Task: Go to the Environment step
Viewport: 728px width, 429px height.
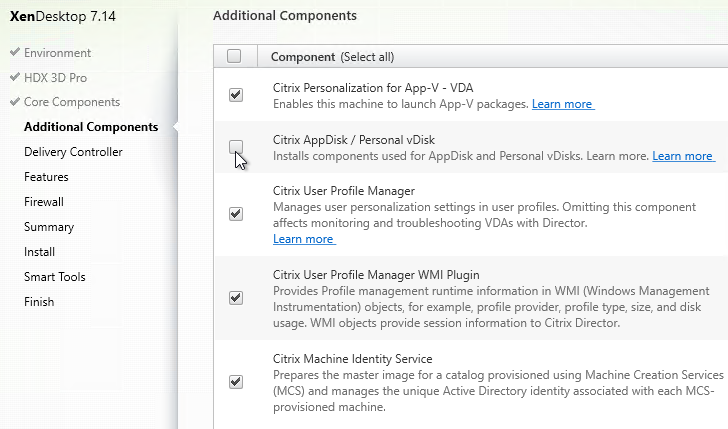Action: click(58, 53)
